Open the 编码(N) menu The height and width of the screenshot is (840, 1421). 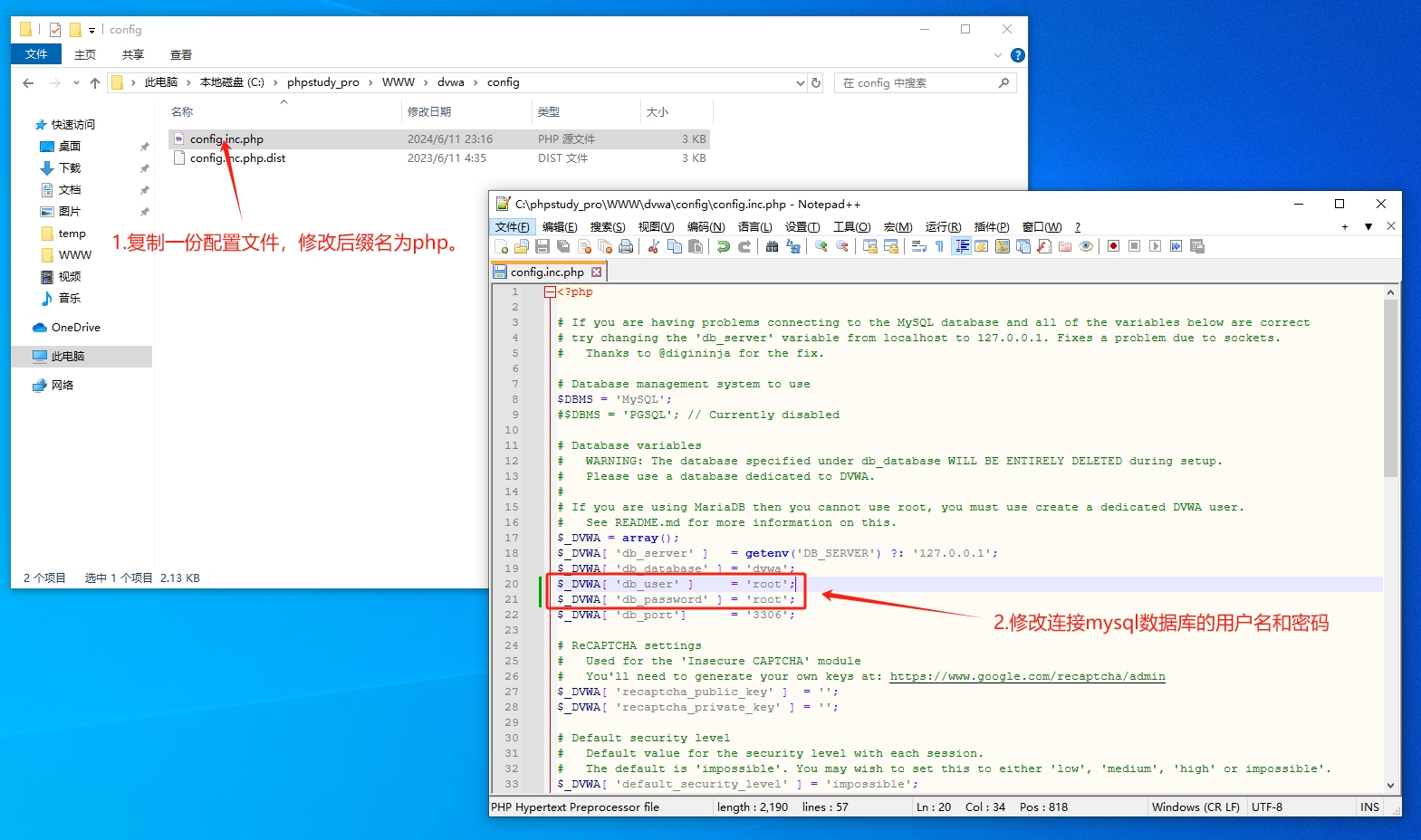706,227
